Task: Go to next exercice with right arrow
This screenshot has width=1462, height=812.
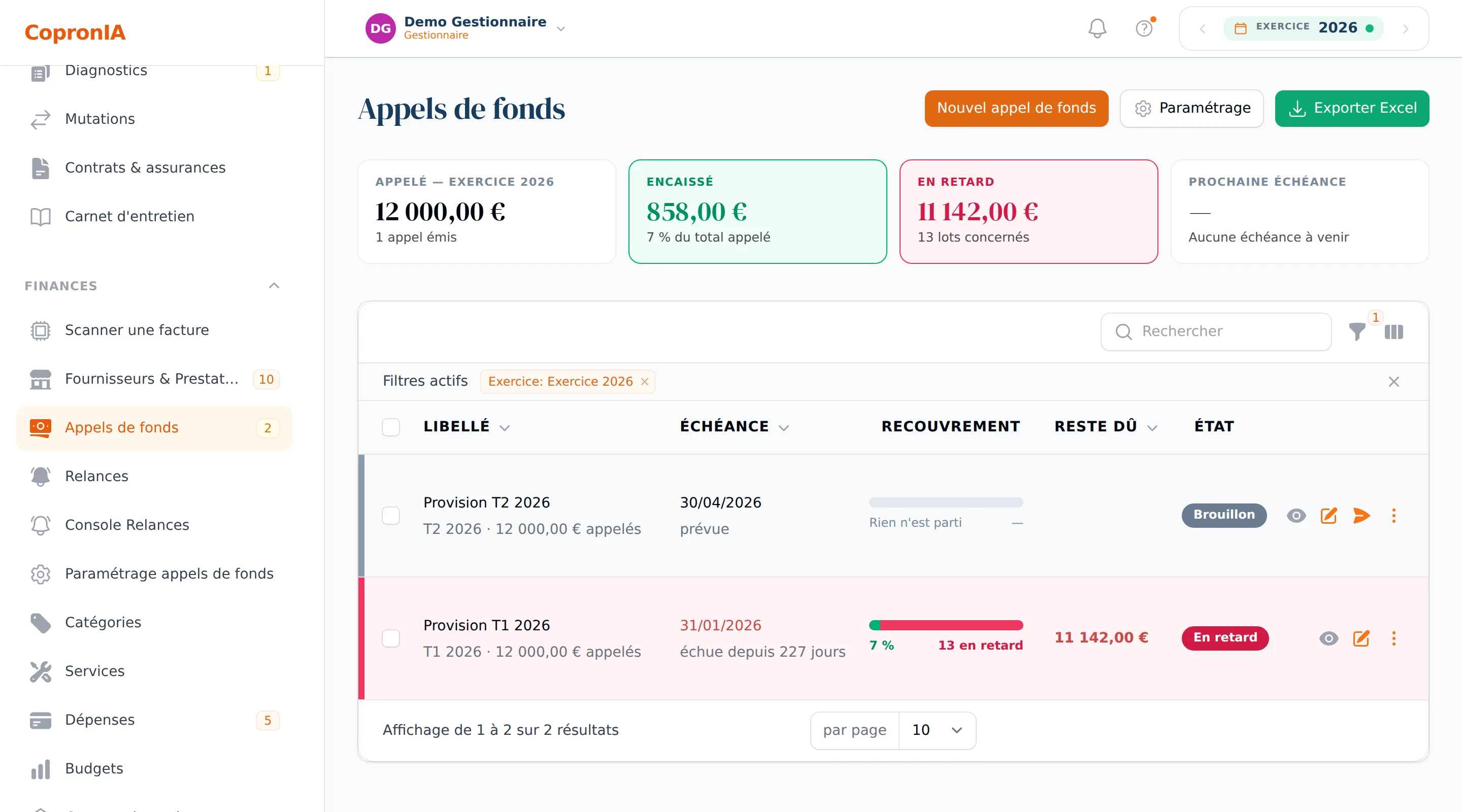Action: (x=1406, y=29)
